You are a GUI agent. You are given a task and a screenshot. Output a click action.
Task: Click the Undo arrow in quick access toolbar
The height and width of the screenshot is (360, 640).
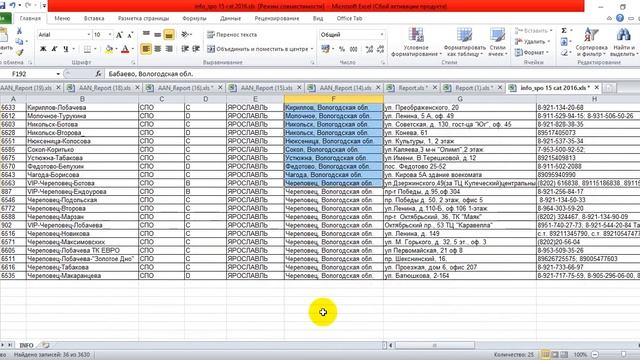(x=13, y=5)
